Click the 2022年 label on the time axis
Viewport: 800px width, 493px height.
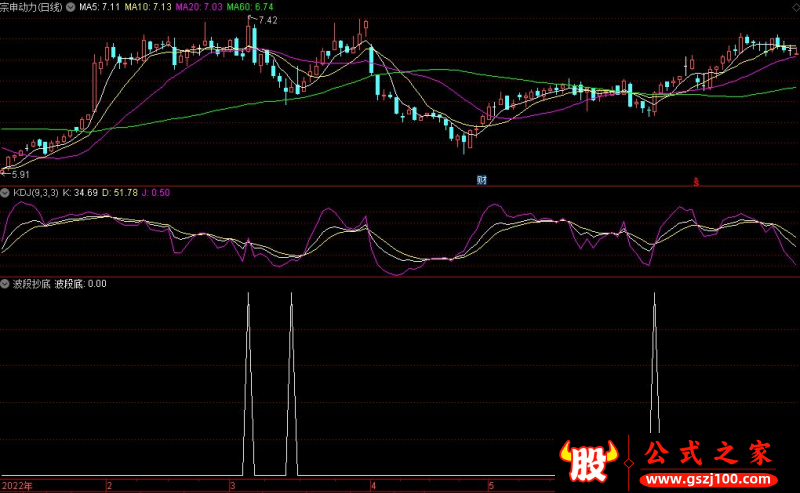(17, 485)
